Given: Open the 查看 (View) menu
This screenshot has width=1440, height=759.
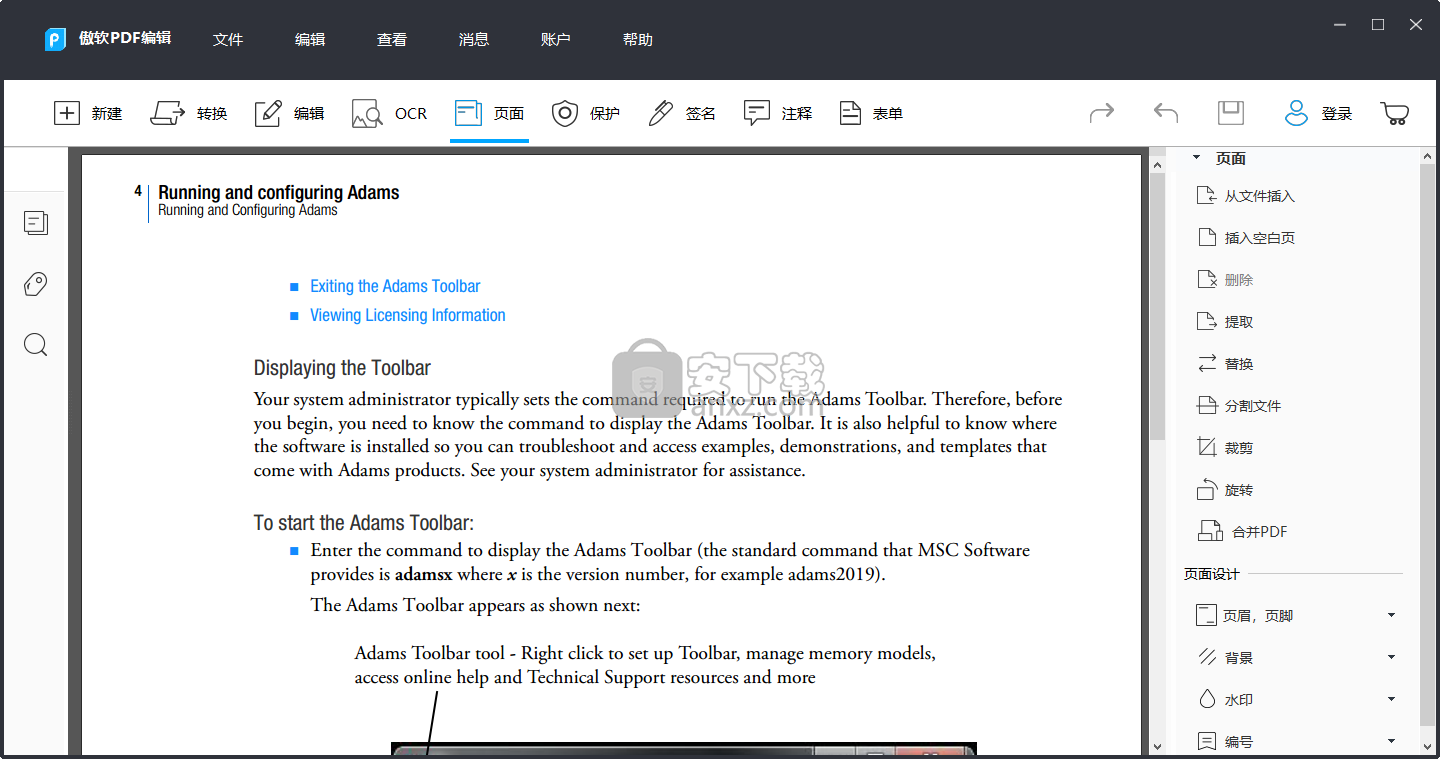Looking at the screenshot, I should (x=392, y=40).
